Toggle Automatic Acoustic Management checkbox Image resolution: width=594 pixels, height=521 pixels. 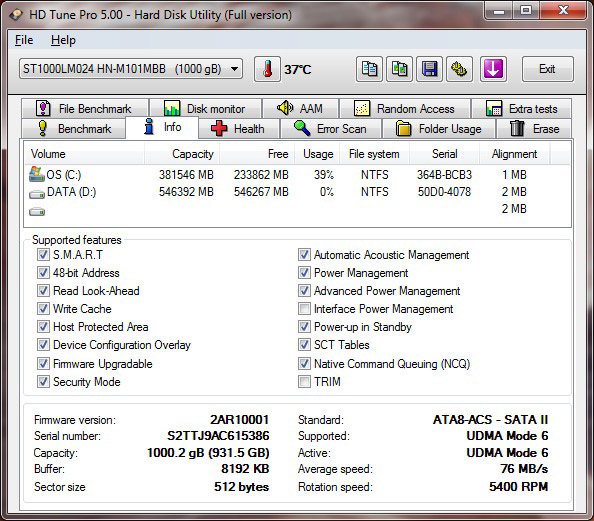(x=304, y=254)
